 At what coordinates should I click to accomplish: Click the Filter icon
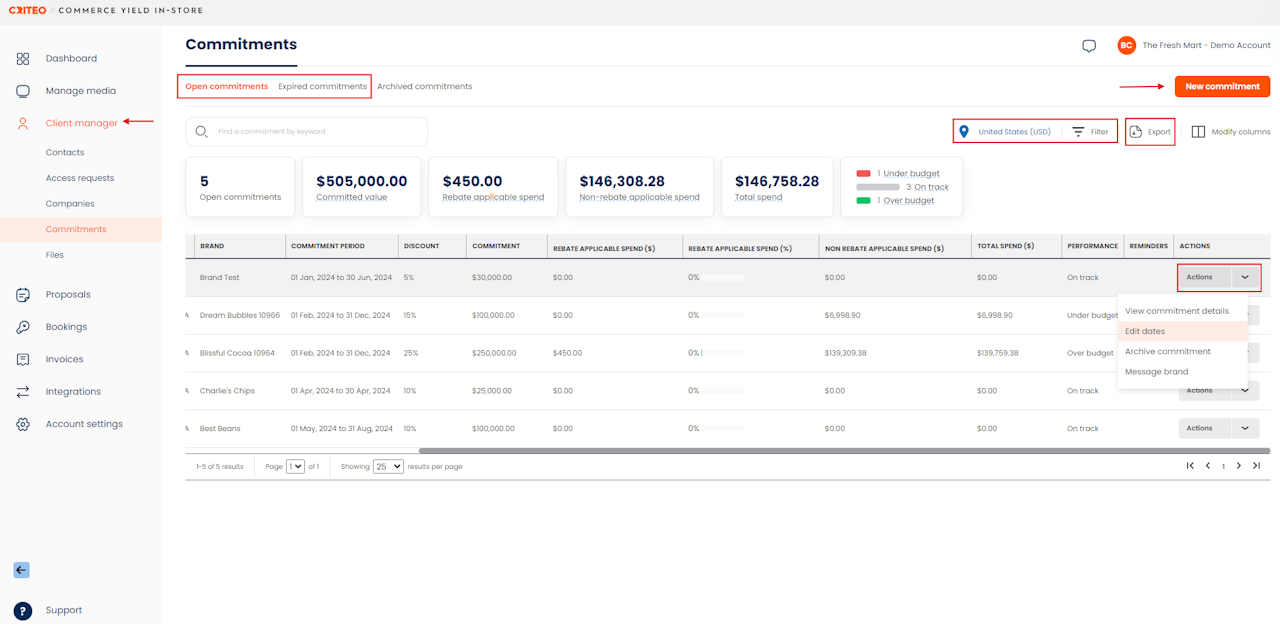point(1078,132)
